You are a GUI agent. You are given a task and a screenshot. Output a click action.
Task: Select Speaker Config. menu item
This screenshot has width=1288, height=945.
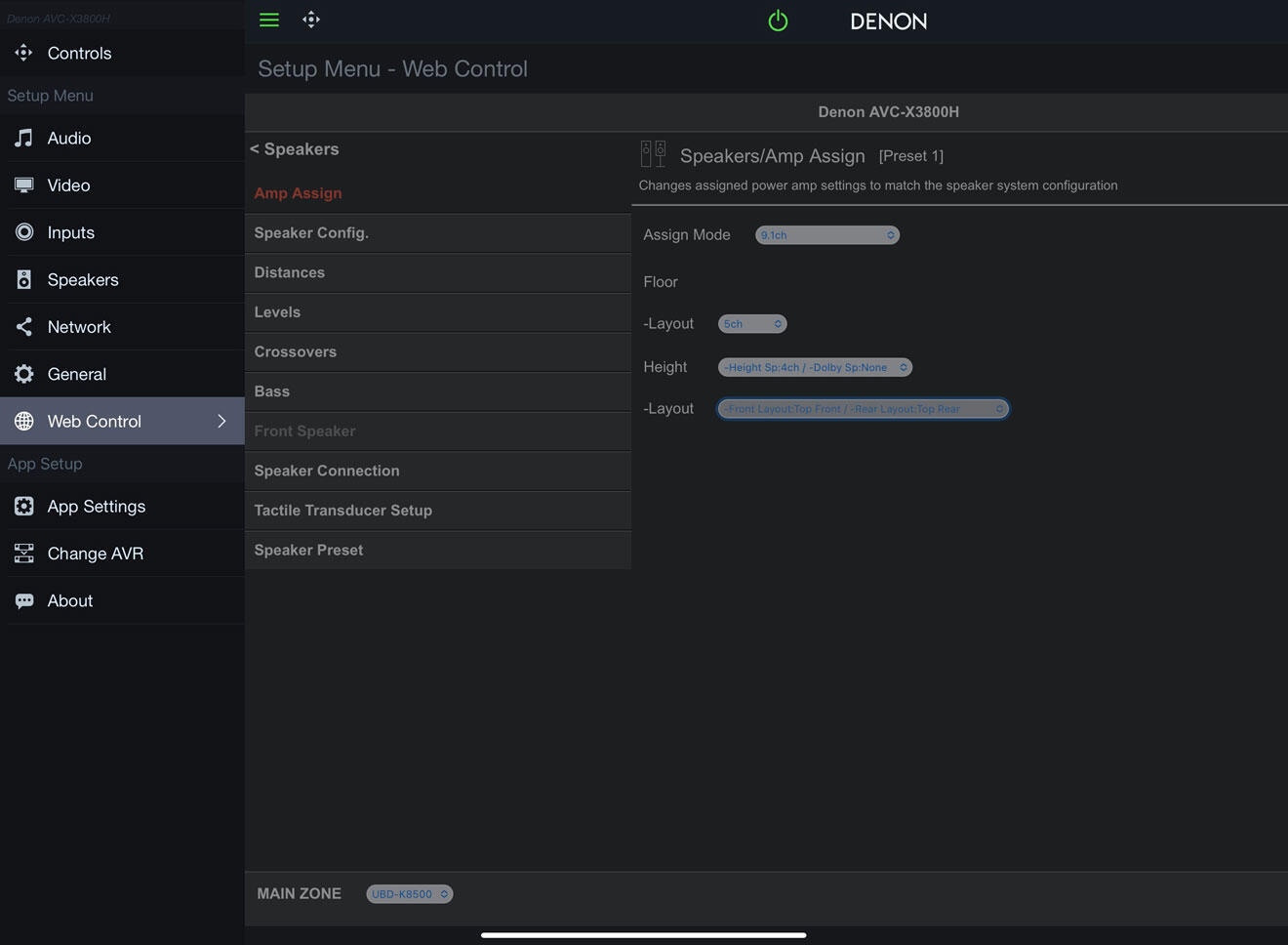tap(438, 233)
